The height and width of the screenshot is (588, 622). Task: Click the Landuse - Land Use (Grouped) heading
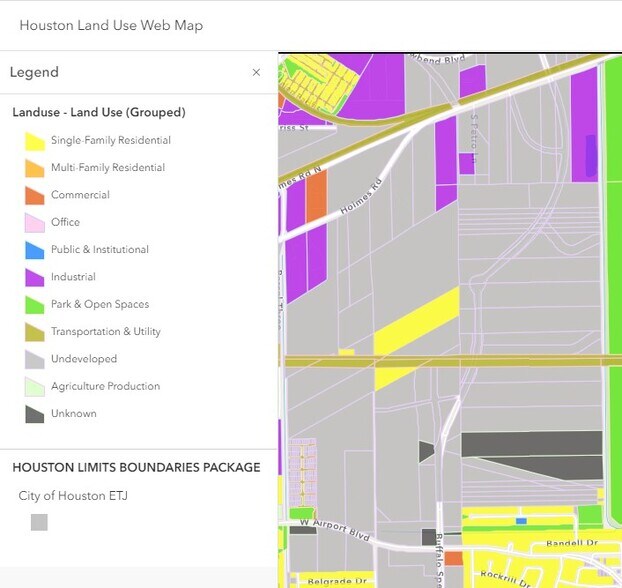[x=98, y=112]
